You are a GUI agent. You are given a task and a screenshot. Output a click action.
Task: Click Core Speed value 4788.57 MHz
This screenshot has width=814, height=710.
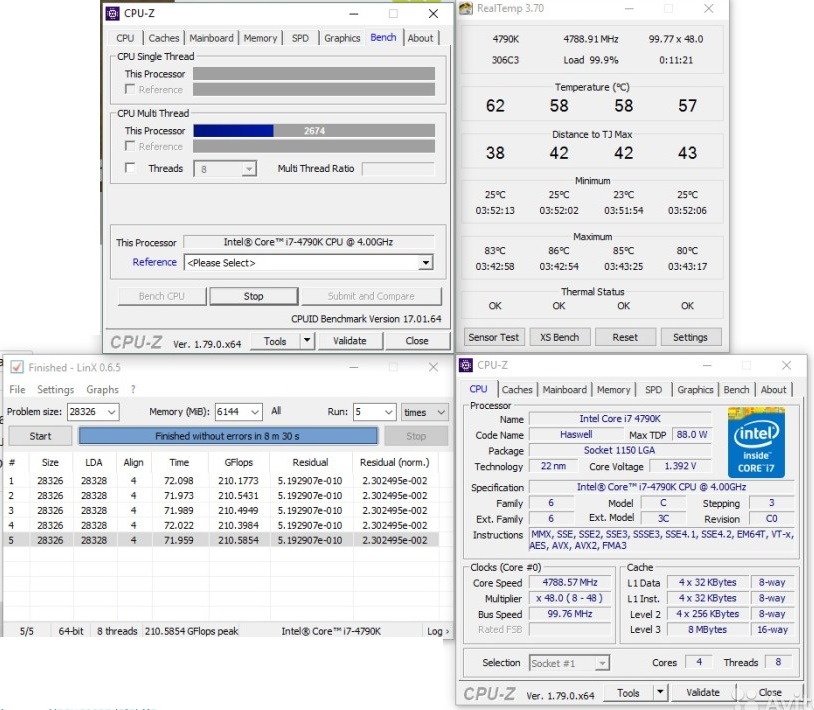570,582
